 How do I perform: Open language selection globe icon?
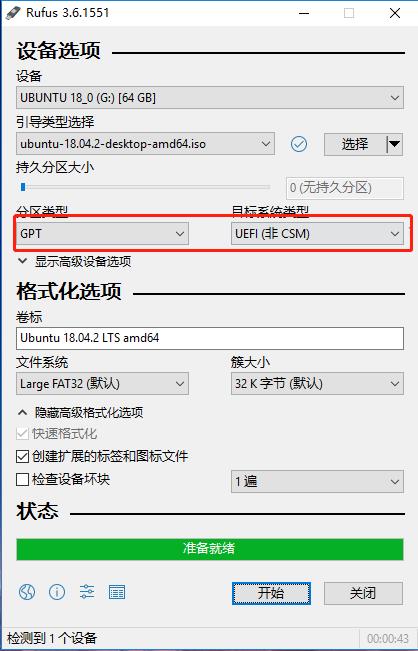[x=27, y=592]
